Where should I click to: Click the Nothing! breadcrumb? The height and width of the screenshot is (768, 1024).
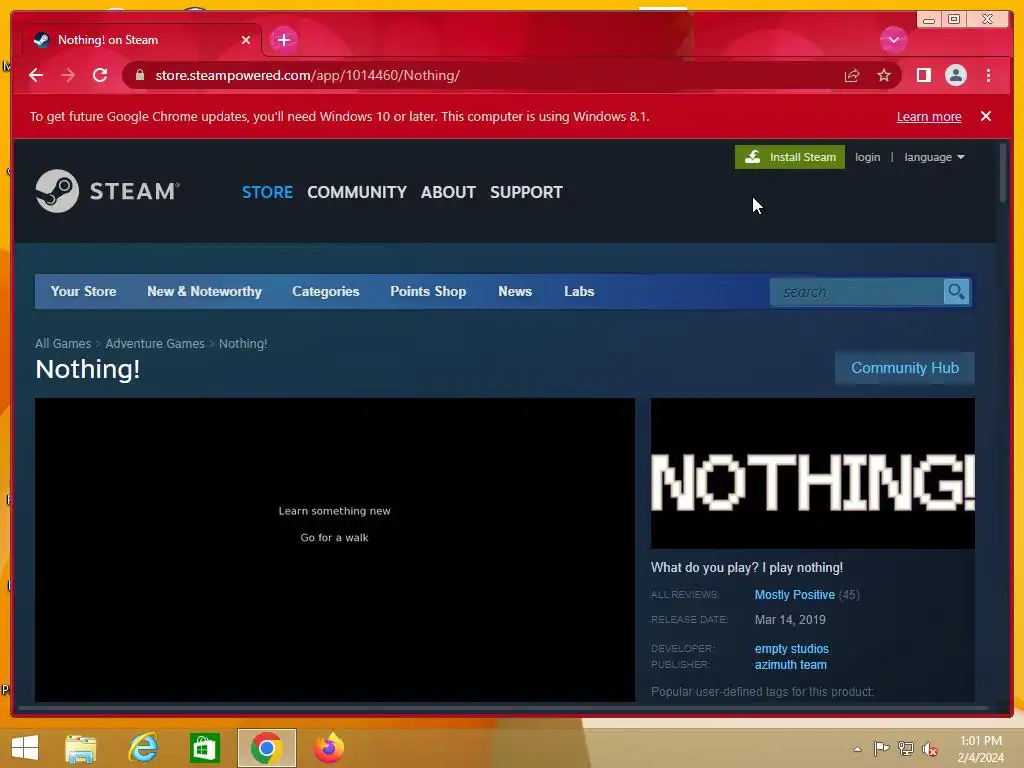(x=243, y=344)
